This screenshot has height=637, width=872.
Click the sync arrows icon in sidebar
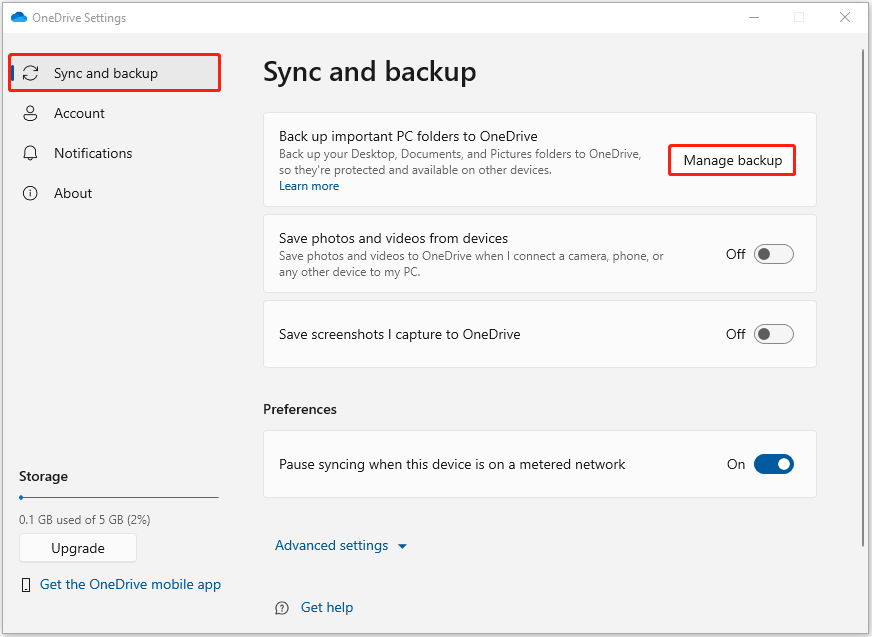[30, 73]
